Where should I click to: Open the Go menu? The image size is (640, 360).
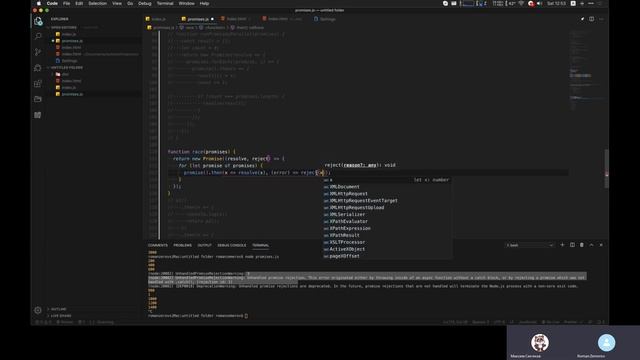coord(130,3)
